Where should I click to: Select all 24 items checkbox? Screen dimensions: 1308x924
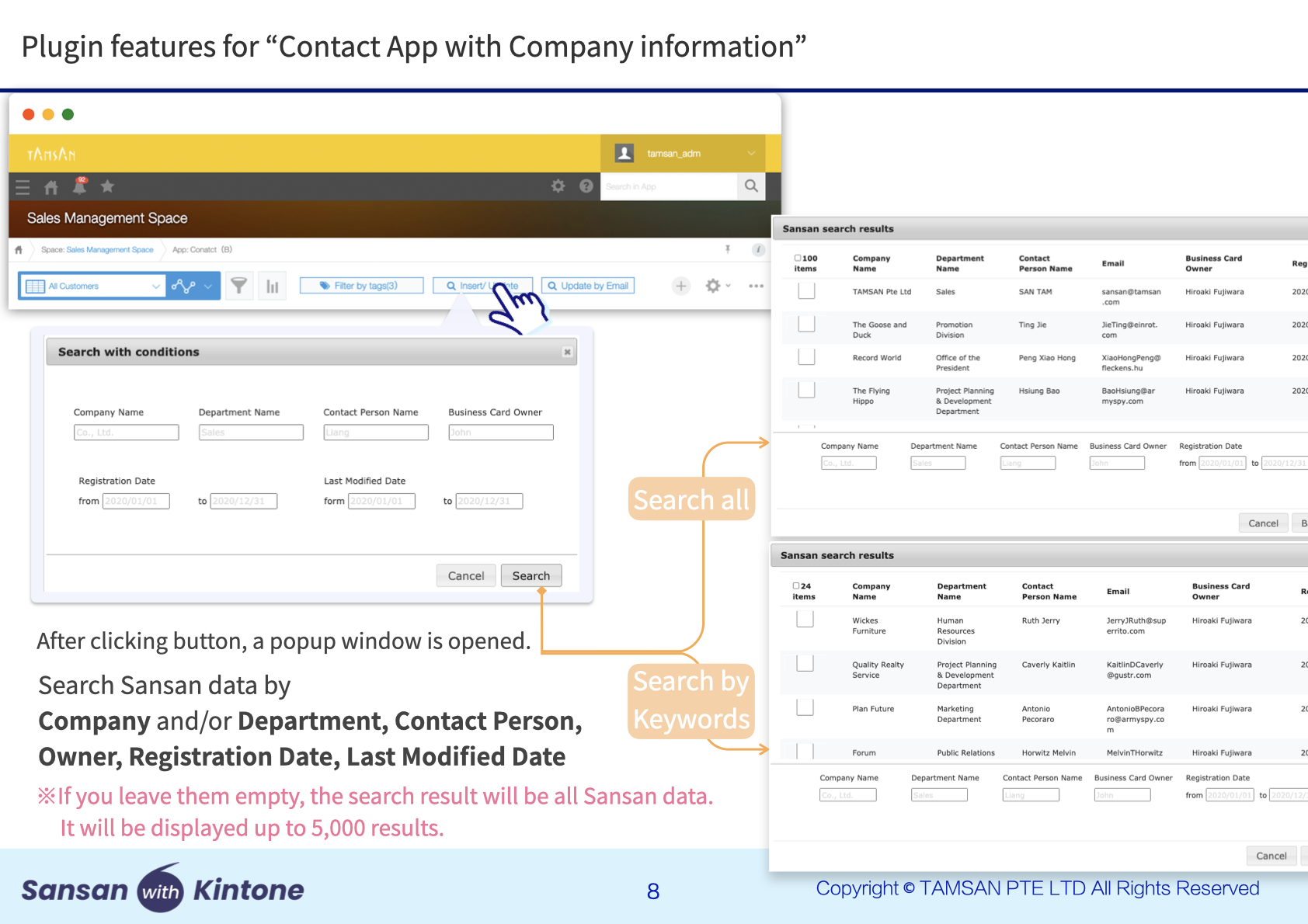[x=797, y=586]
